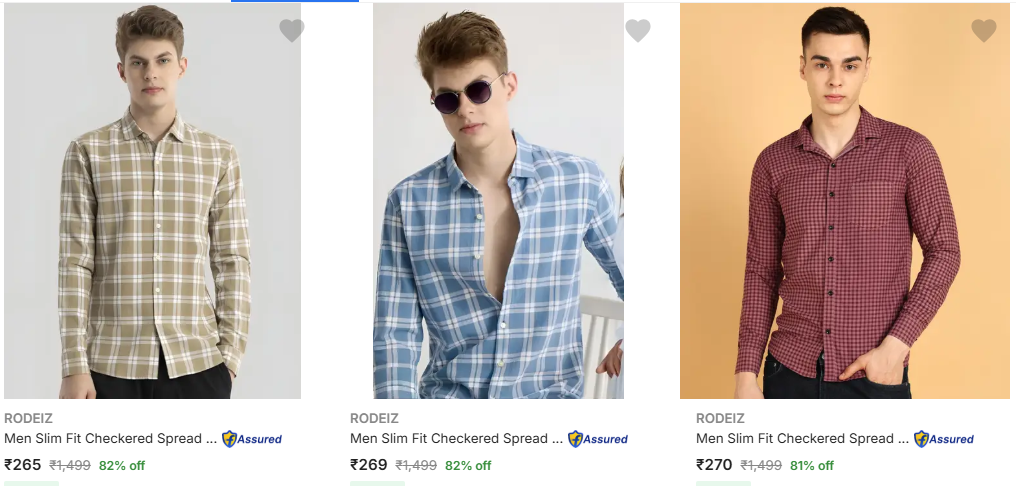Image resolution: width=1016 pixels, height=486 pixels.
Task: Favorite the maroon shirt using heart icon
Action: [984, 31]
